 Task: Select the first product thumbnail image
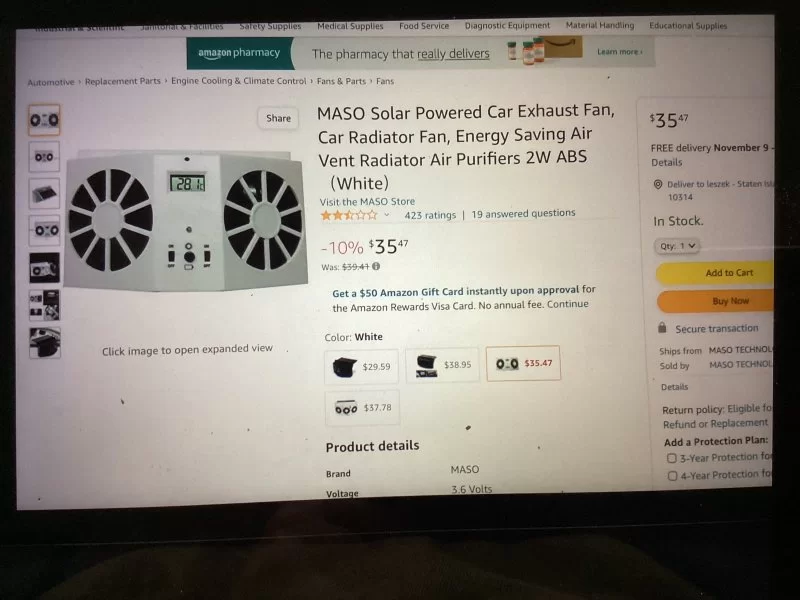pyautogui.click(x=44, y=120)
